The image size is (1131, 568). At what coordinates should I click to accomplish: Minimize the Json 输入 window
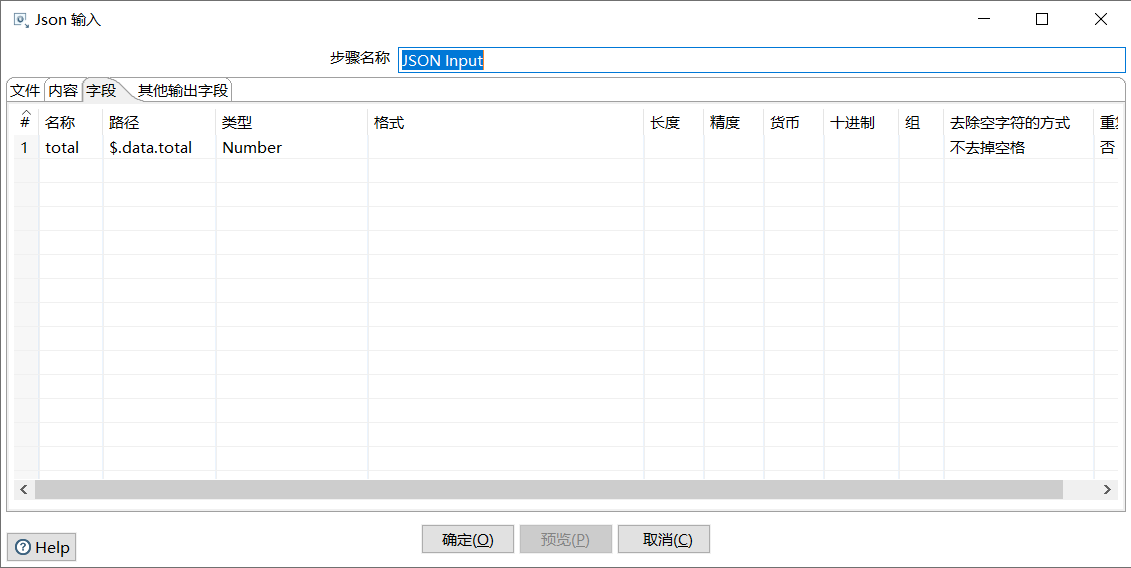(x=983, y=19)
